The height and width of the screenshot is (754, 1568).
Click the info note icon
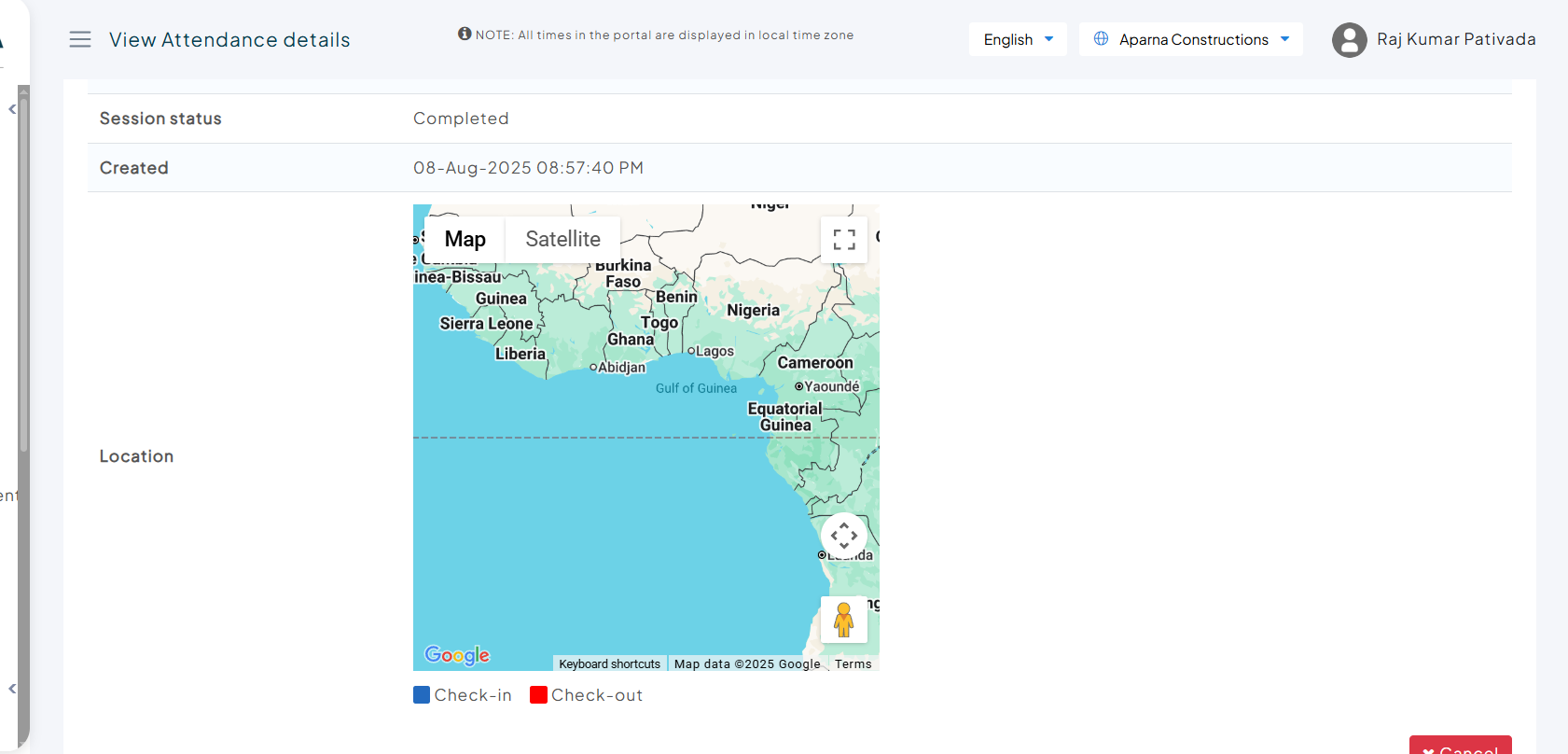pos(465,35)
